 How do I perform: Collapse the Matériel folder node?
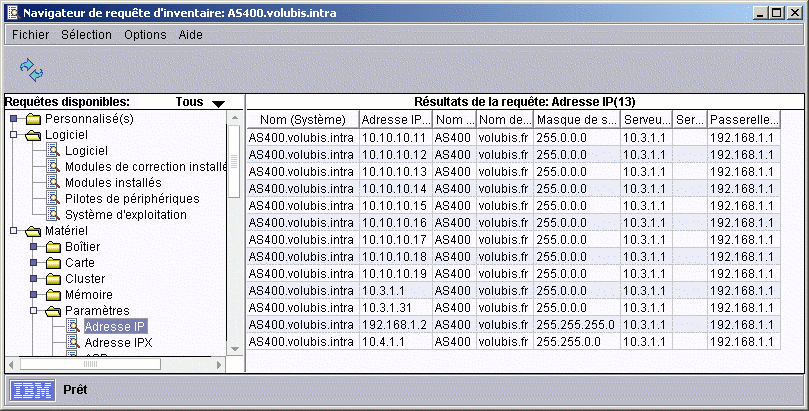pos(14,231)
